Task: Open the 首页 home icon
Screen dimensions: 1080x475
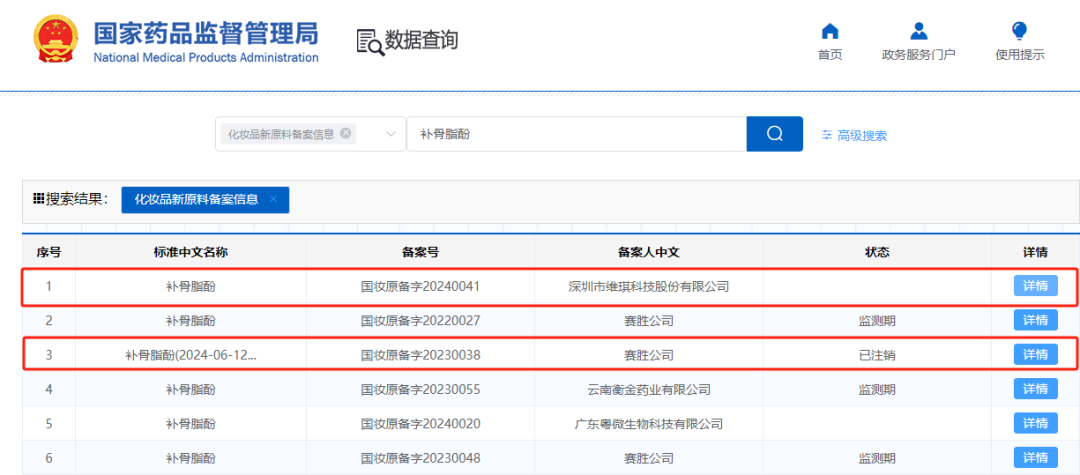Action: pos(830,31)
